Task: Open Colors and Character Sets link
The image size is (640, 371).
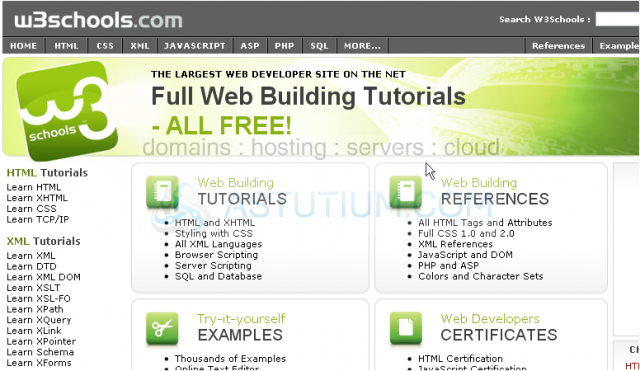Action: [x=480, y=276]
